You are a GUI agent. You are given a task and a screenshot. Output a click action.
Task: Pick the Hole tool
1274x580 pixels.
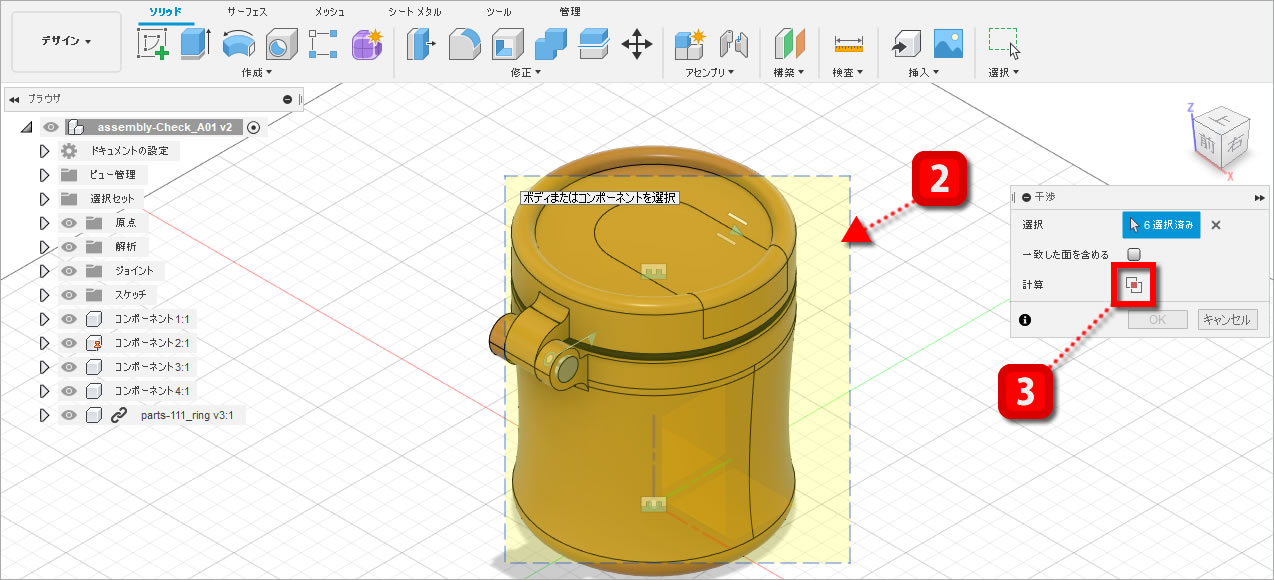click(x=281, y=44)
